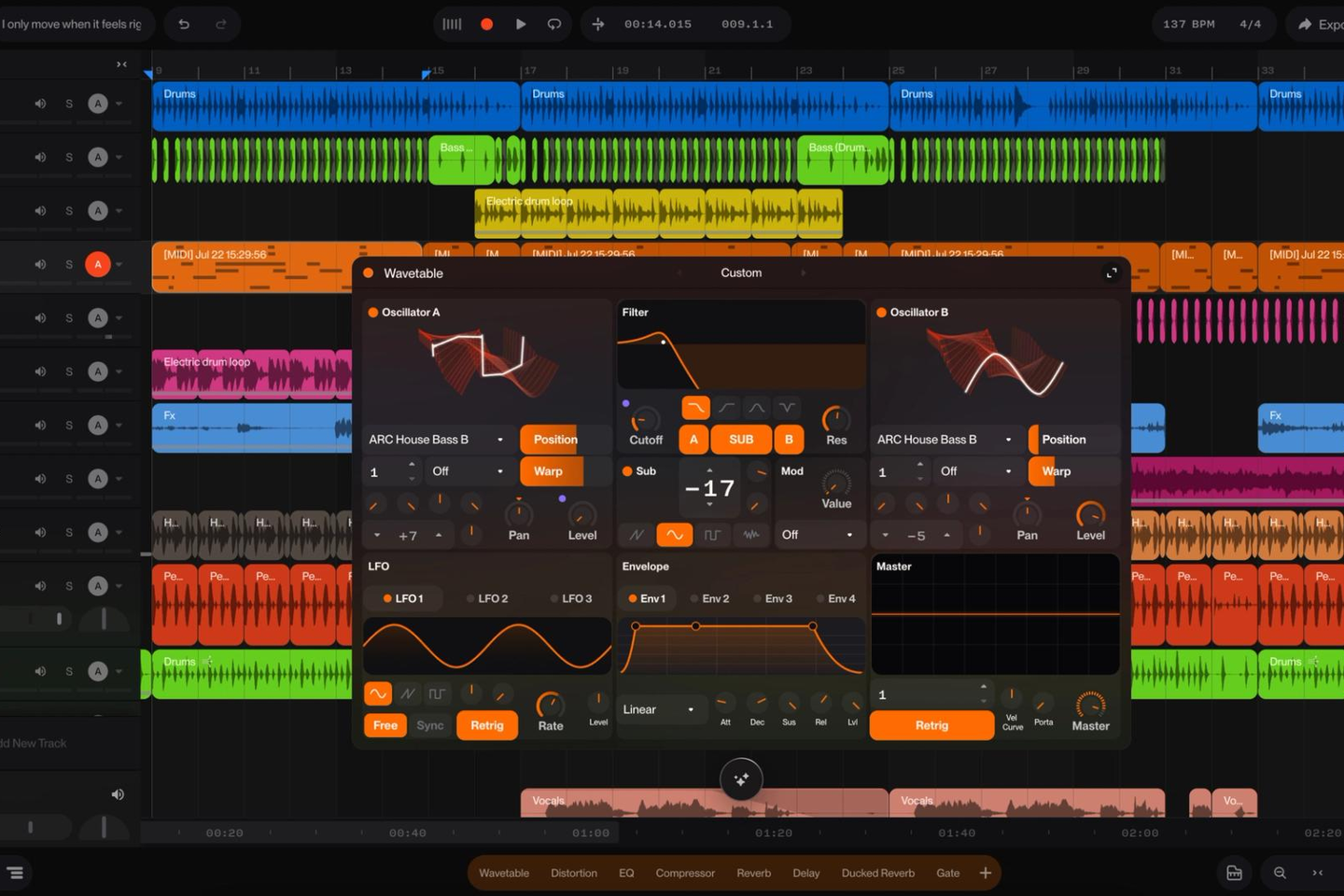1344x896 pixels.
Task: Disable Oscillator A power dot
Action: click(373, 313)
